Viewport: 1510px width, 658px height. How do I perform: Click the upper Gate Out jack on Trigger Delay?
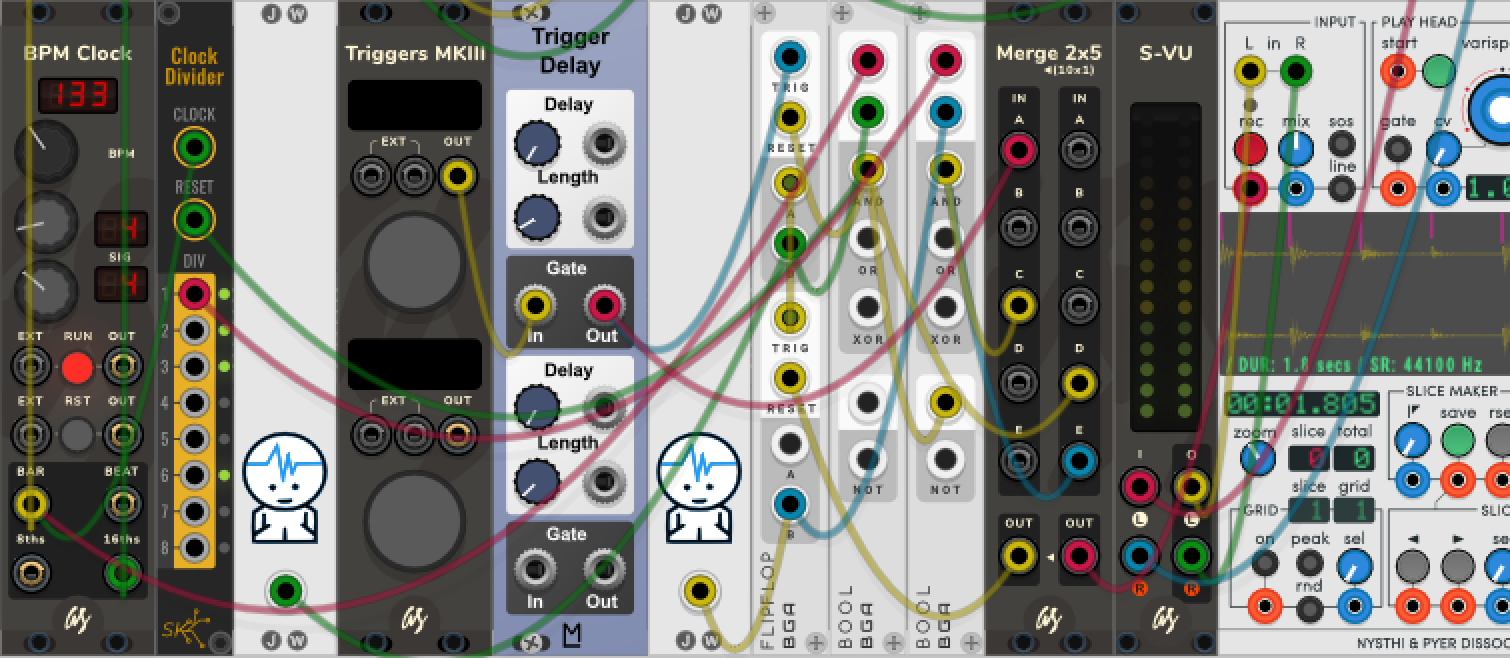pos(603,304)
